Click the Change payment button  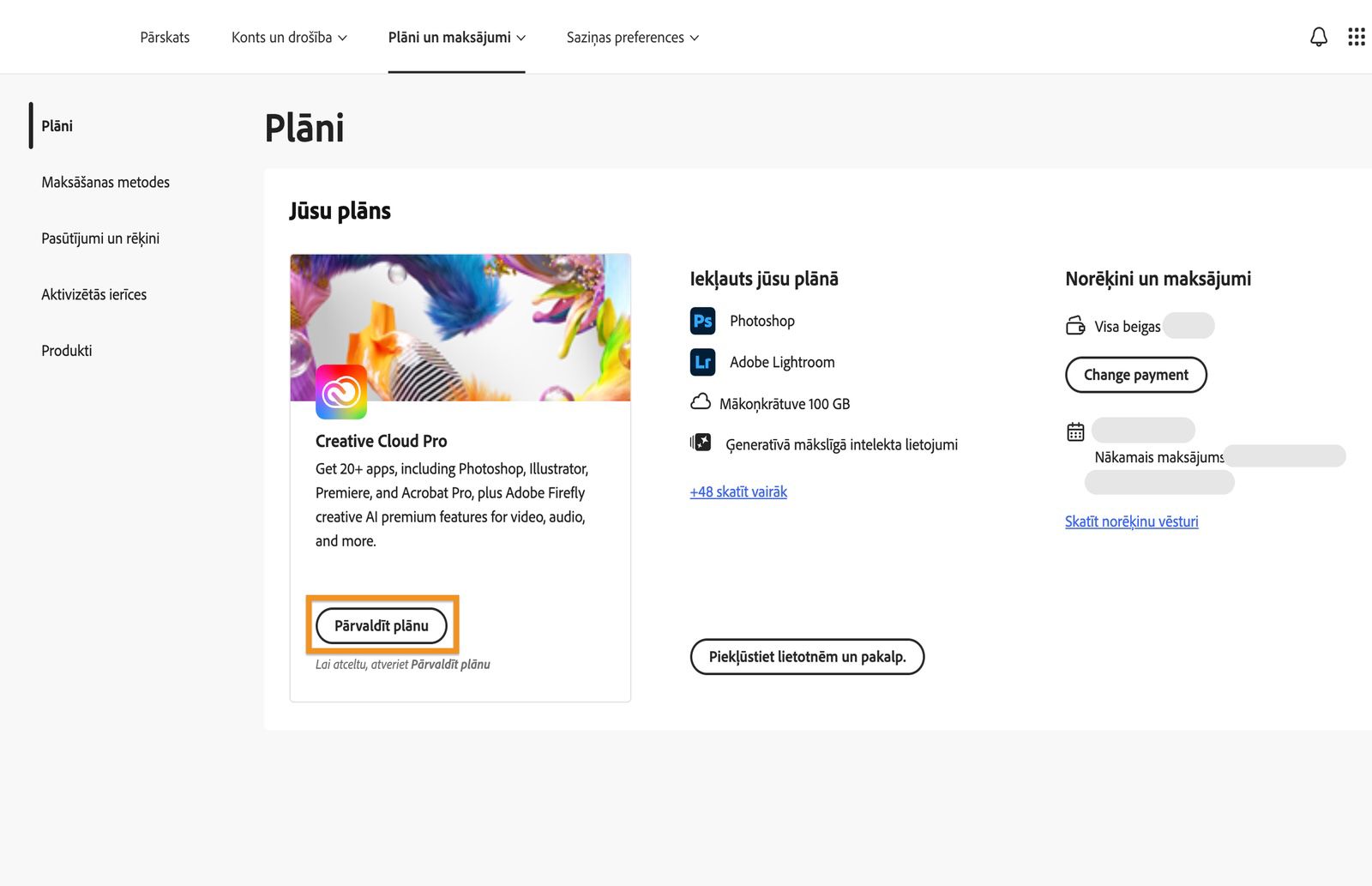1135,375
